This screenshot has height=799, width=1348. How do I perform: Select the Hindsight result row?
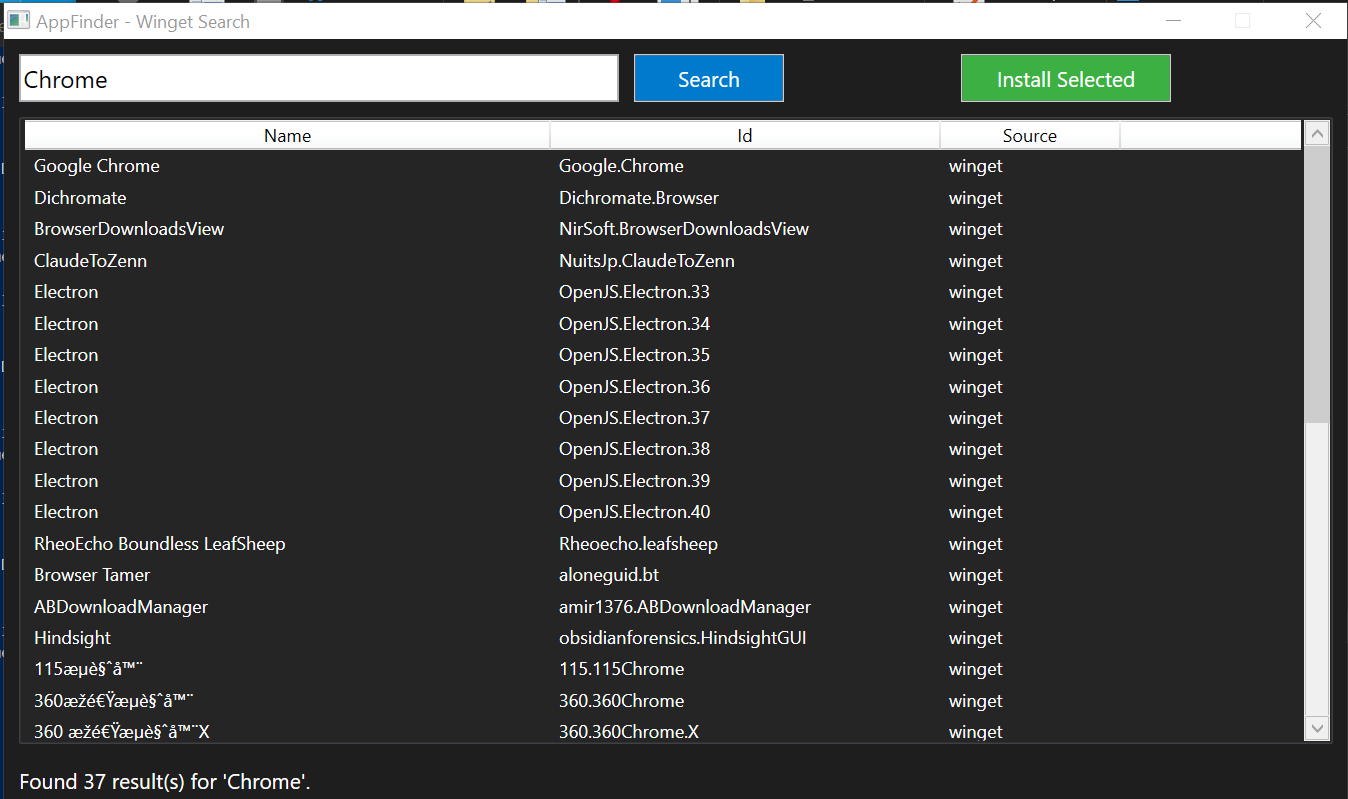pos(72,638)
